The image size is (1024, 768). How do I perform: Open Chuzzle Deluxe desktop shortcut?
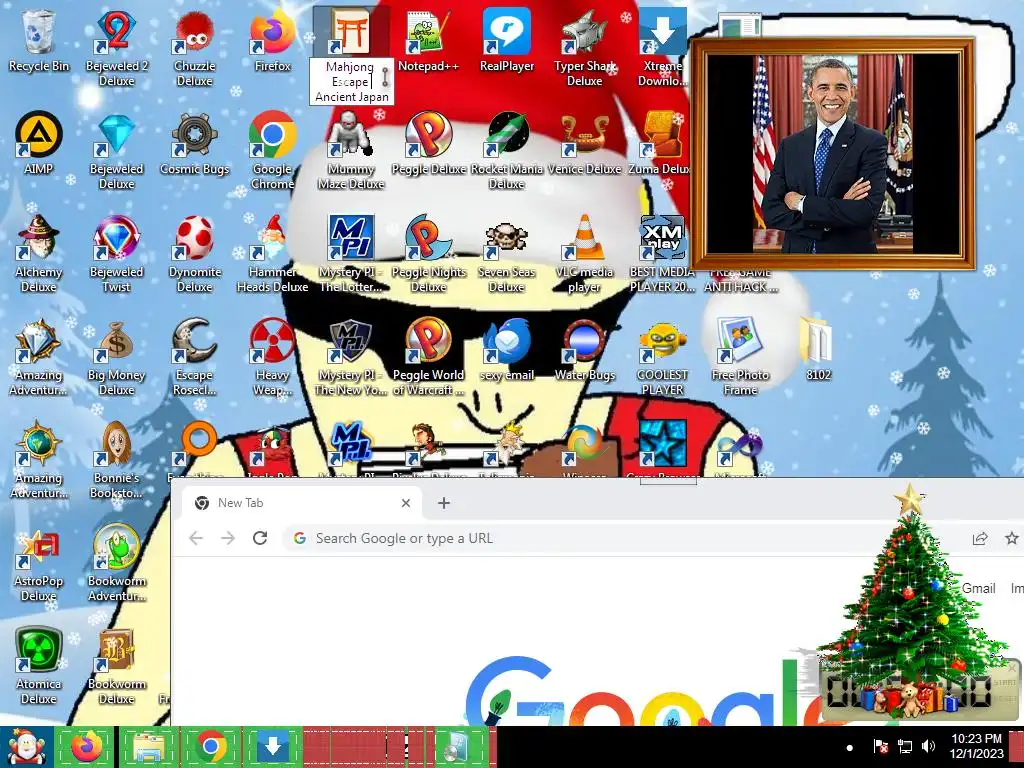pos(195,48)
